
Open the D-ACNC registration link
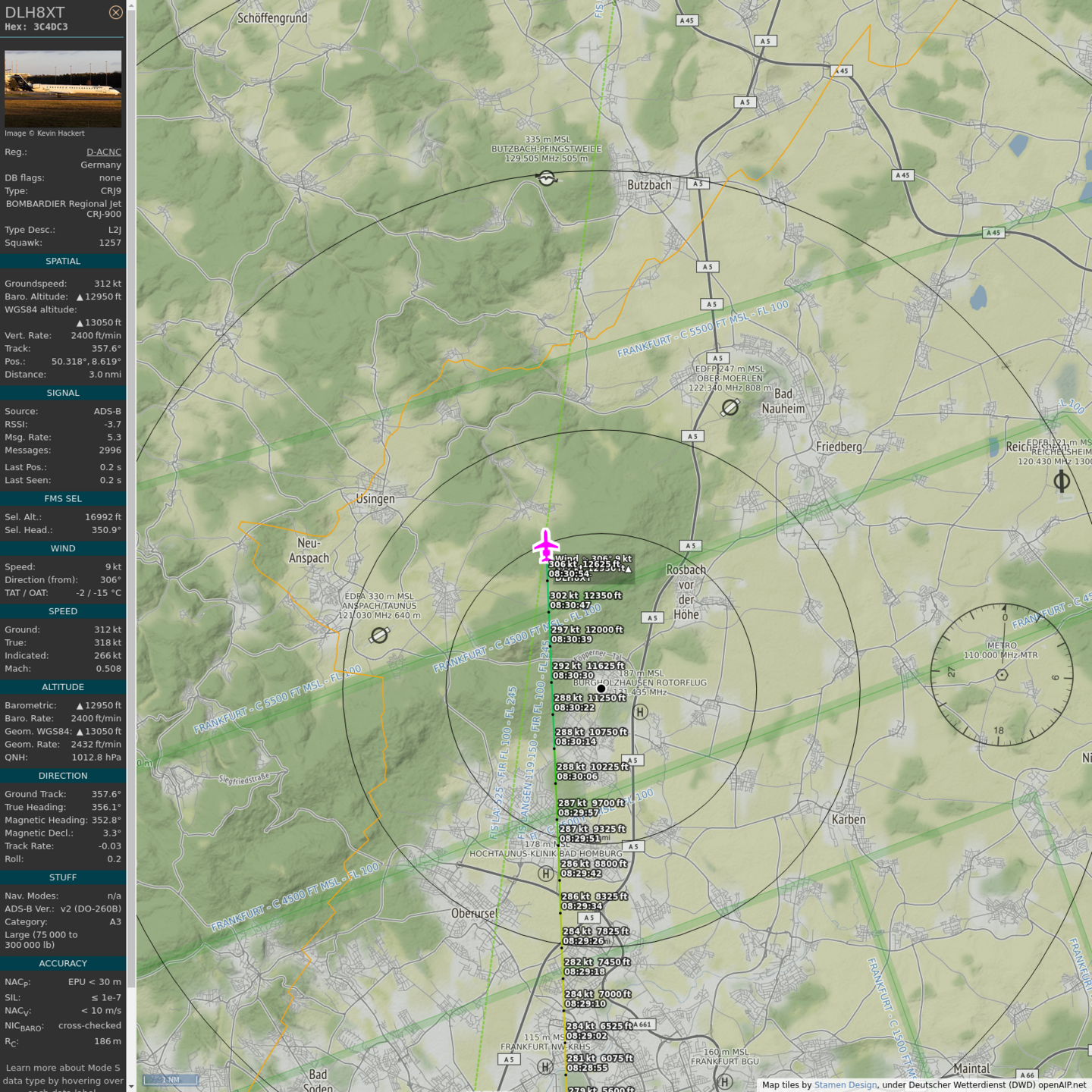tap(103, 152)
